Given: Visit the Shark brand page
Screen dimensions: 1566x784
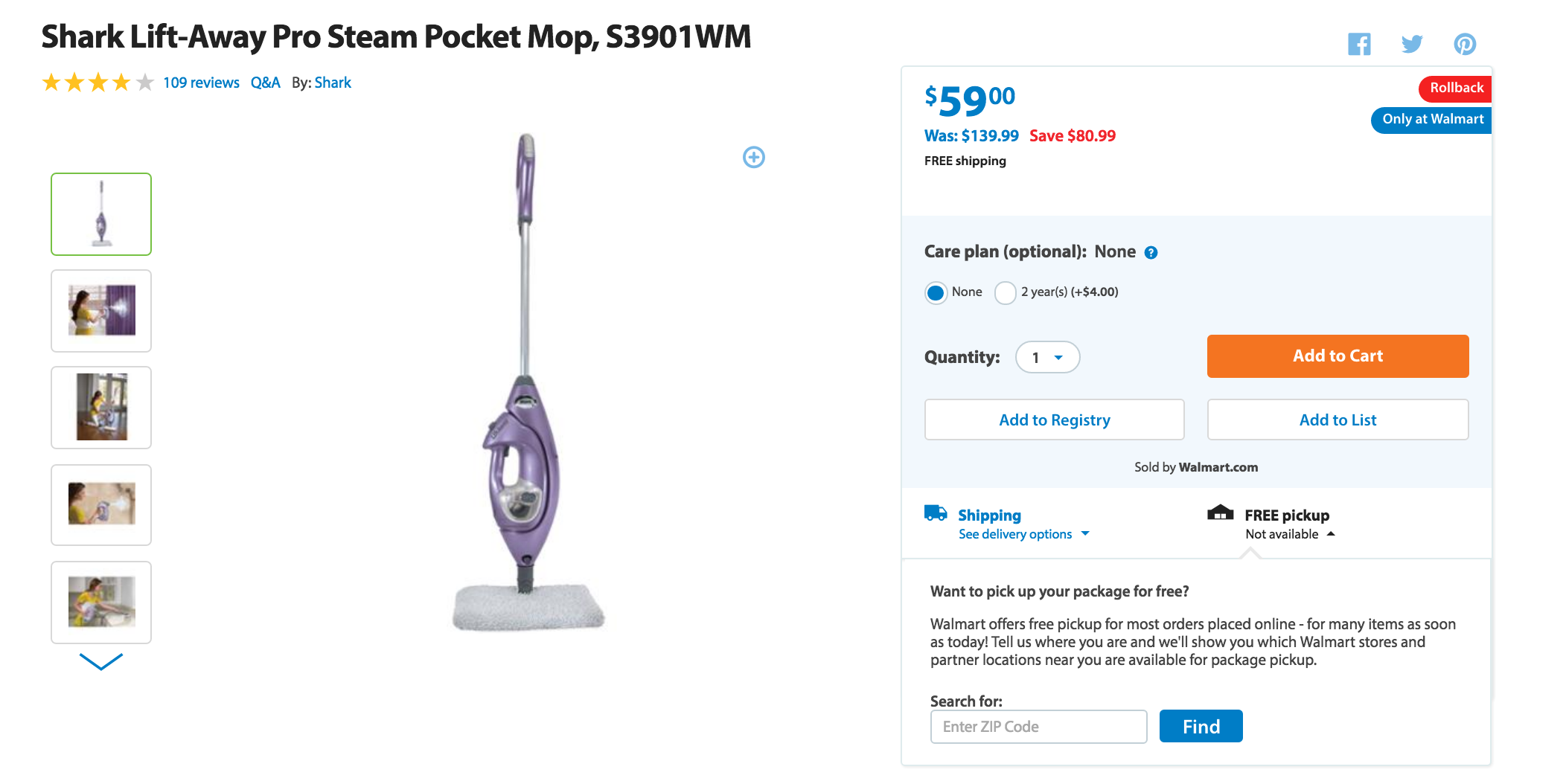Looking at the screenshot, I should tap(333, 83).
